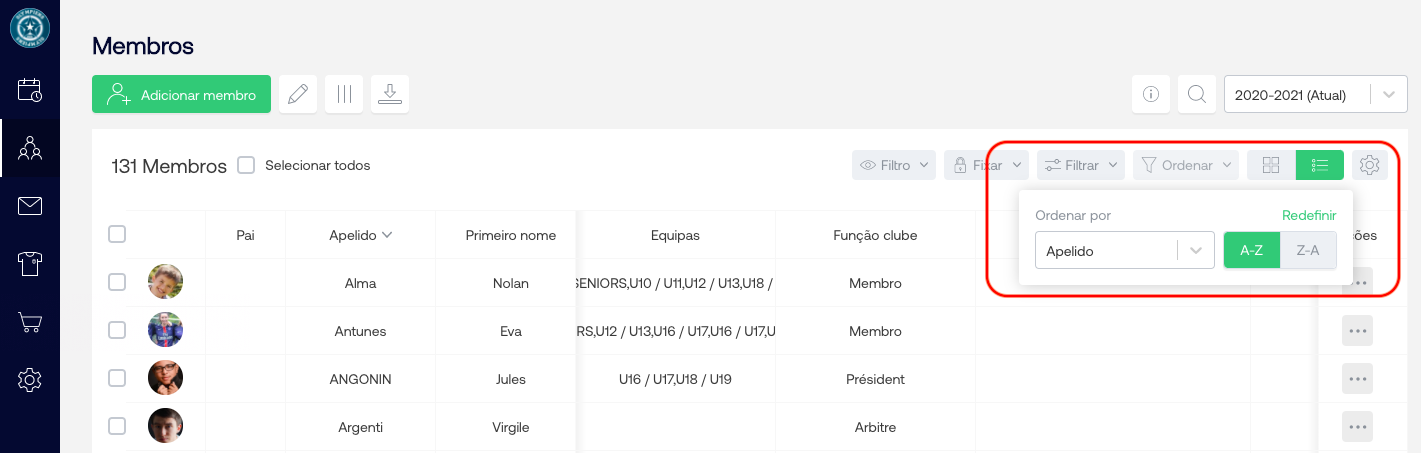
Task: Open the 2020-2021 (Atual) season dropdown
Action: [1309, 95]
